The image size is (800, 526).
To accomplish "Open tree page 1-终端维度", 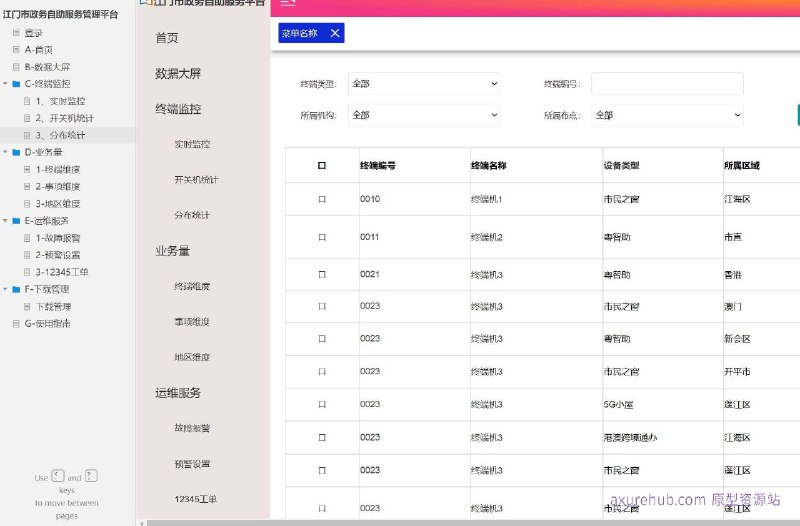I will coord(58,169).
